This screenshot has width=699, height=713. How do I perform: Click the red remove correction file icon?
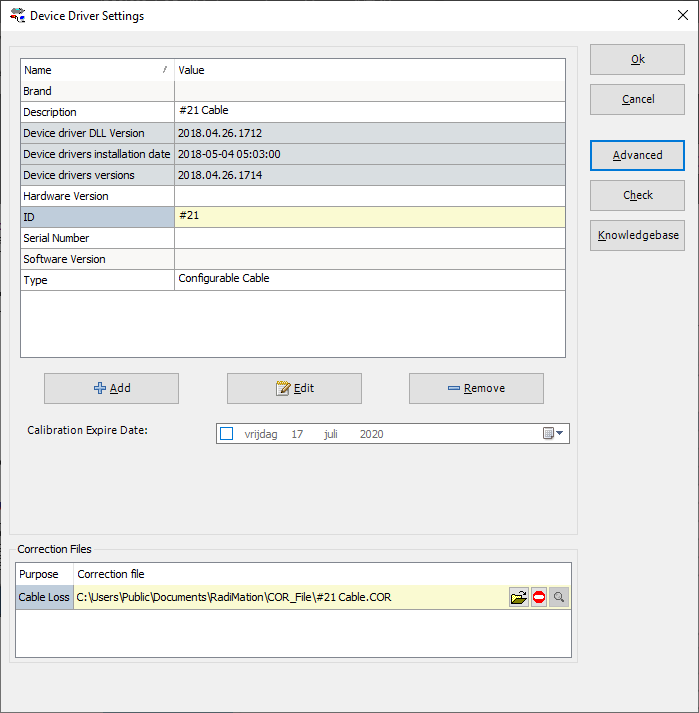(x=539, y=597)
